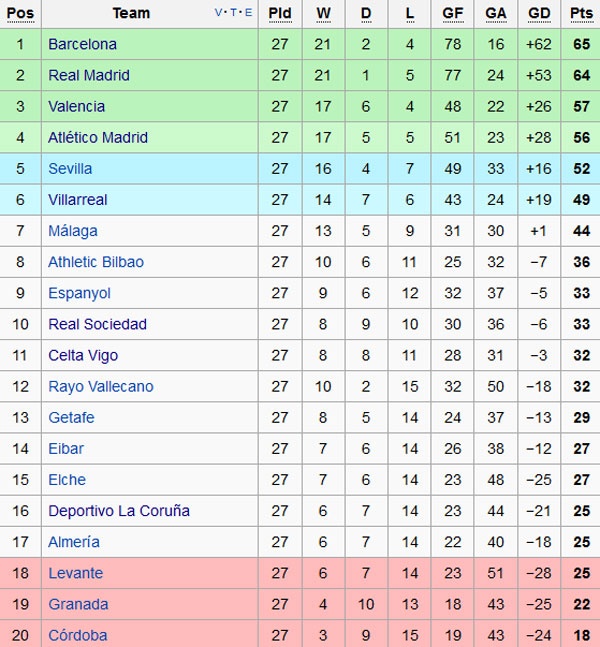This screenshot has width=600, height=647.
Task: Open the Córdoba team link
Action: (x=78, y=635)
